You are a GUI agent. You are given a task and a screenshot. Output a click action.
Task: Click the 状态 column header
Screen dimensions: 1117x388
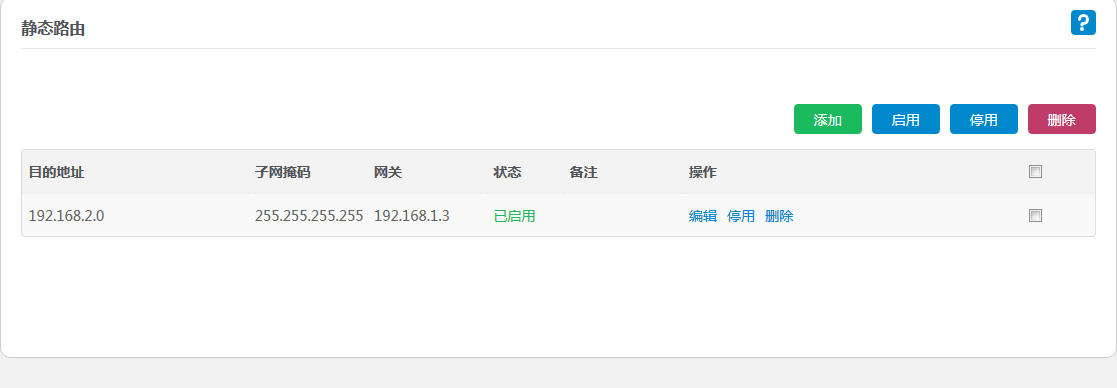(x=507, y=172)
